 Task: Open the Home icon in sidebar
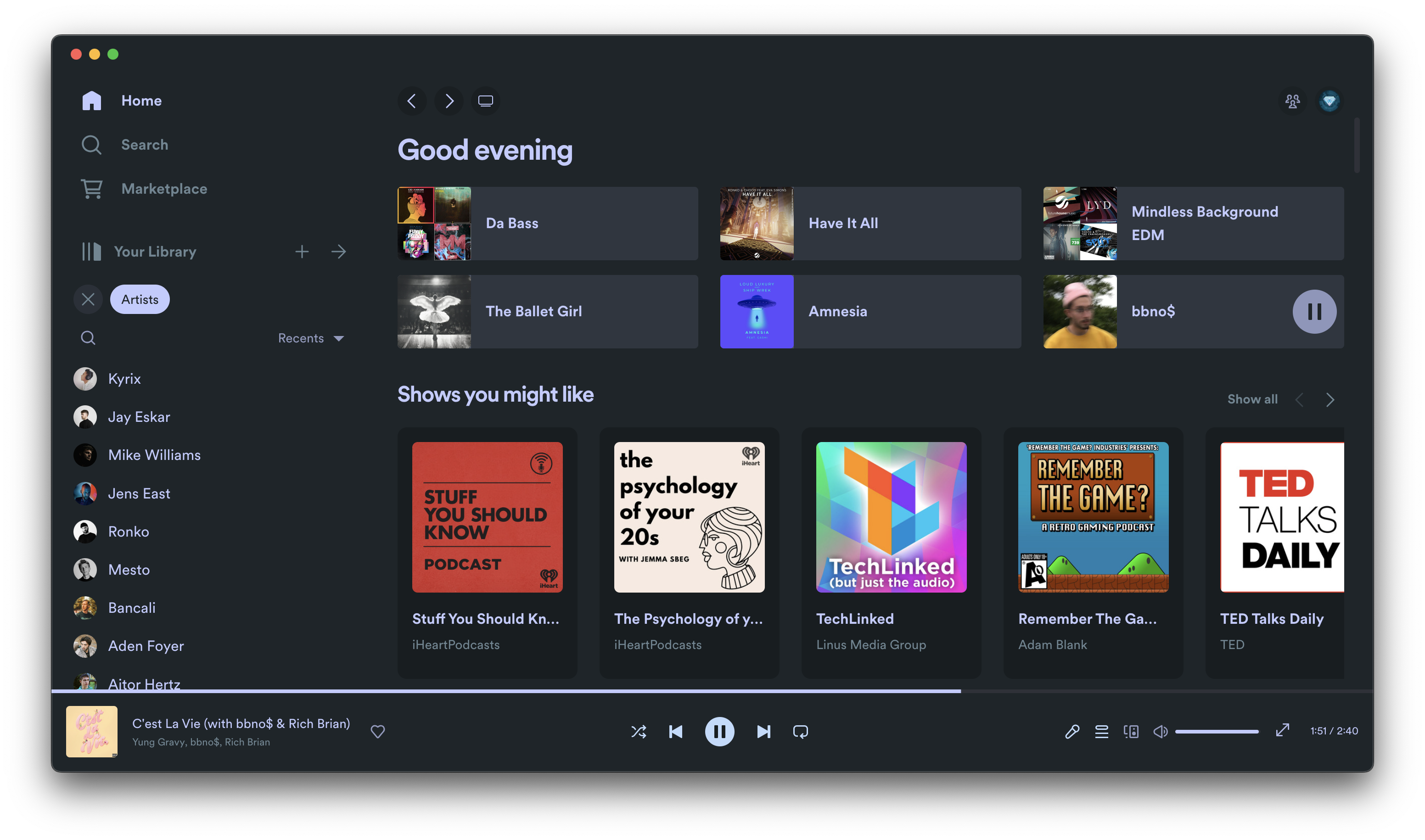pos(91,101)
